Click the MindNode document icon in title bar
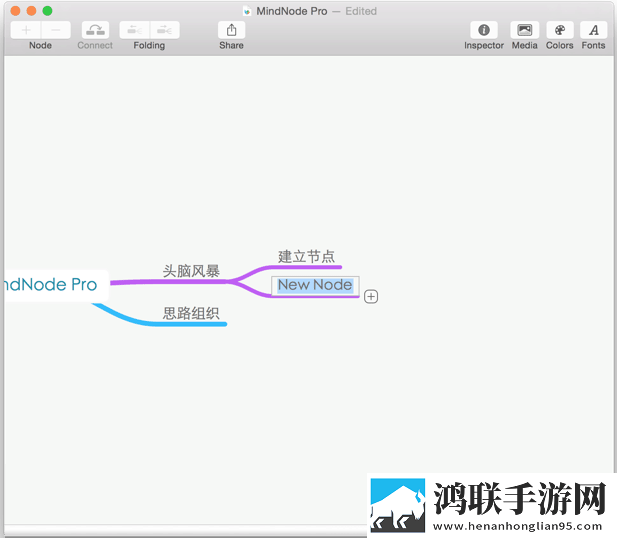The height and width of the screenshot is (538, 617). click(247, 11)
